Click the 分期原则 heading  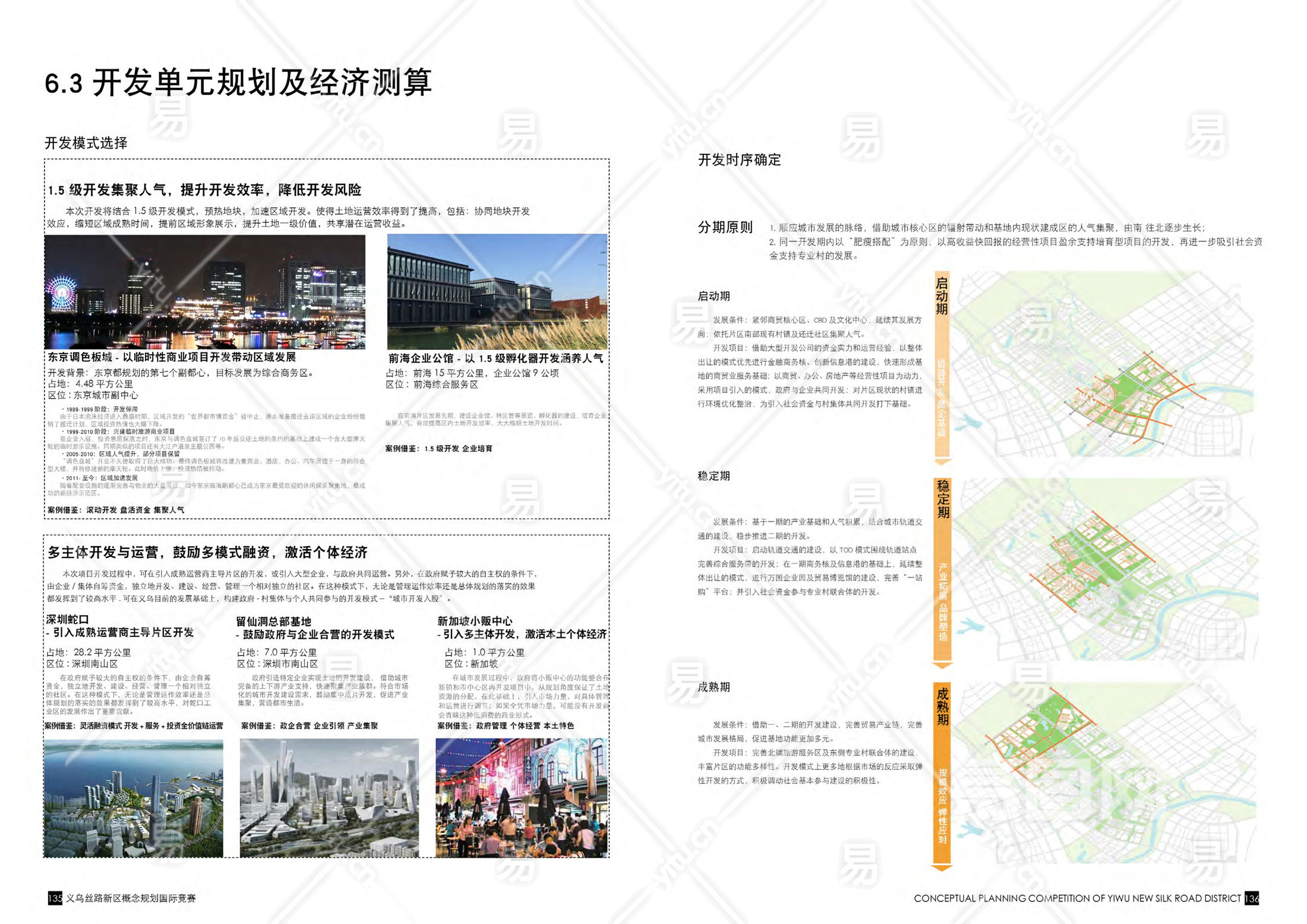725,228
